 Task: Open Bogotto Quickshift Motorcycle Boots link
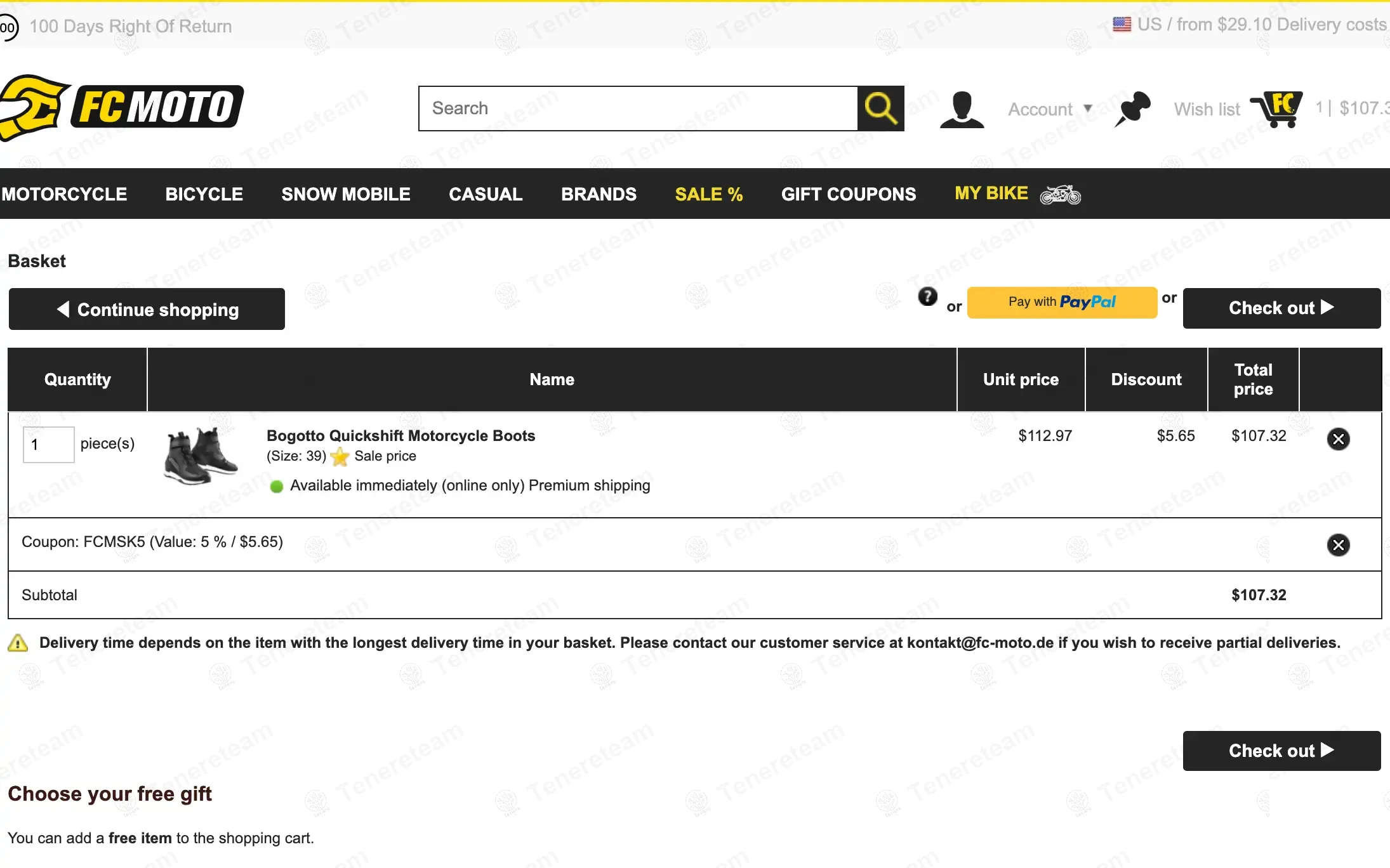pos(400,436)
